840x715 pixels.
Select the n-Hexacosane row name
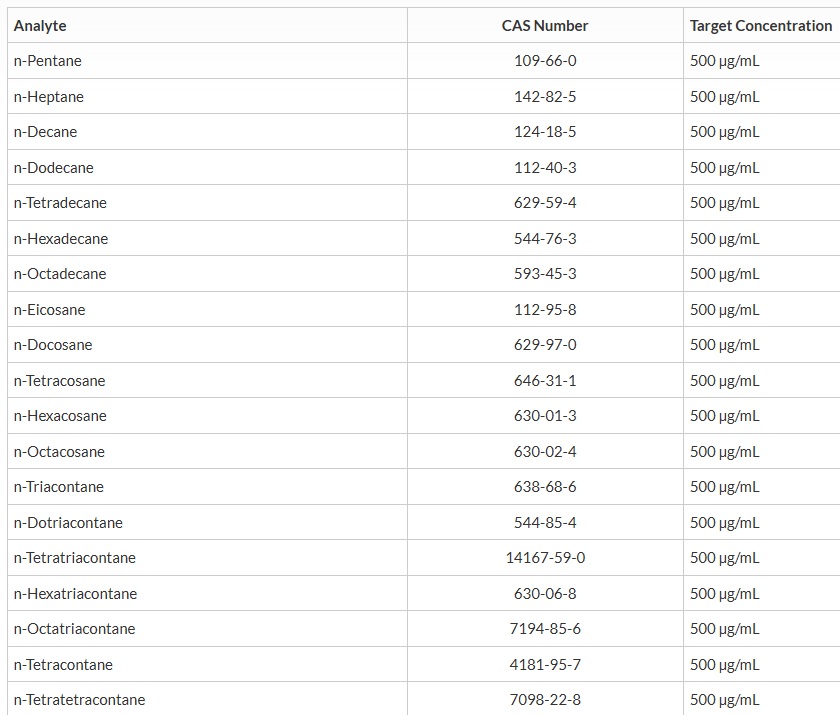(x=60, y=416)
